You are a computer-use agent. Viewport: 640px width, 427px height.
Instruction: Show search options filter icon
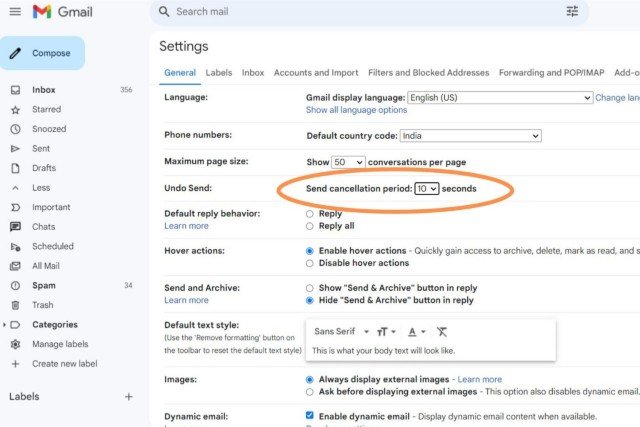[572, 11]
